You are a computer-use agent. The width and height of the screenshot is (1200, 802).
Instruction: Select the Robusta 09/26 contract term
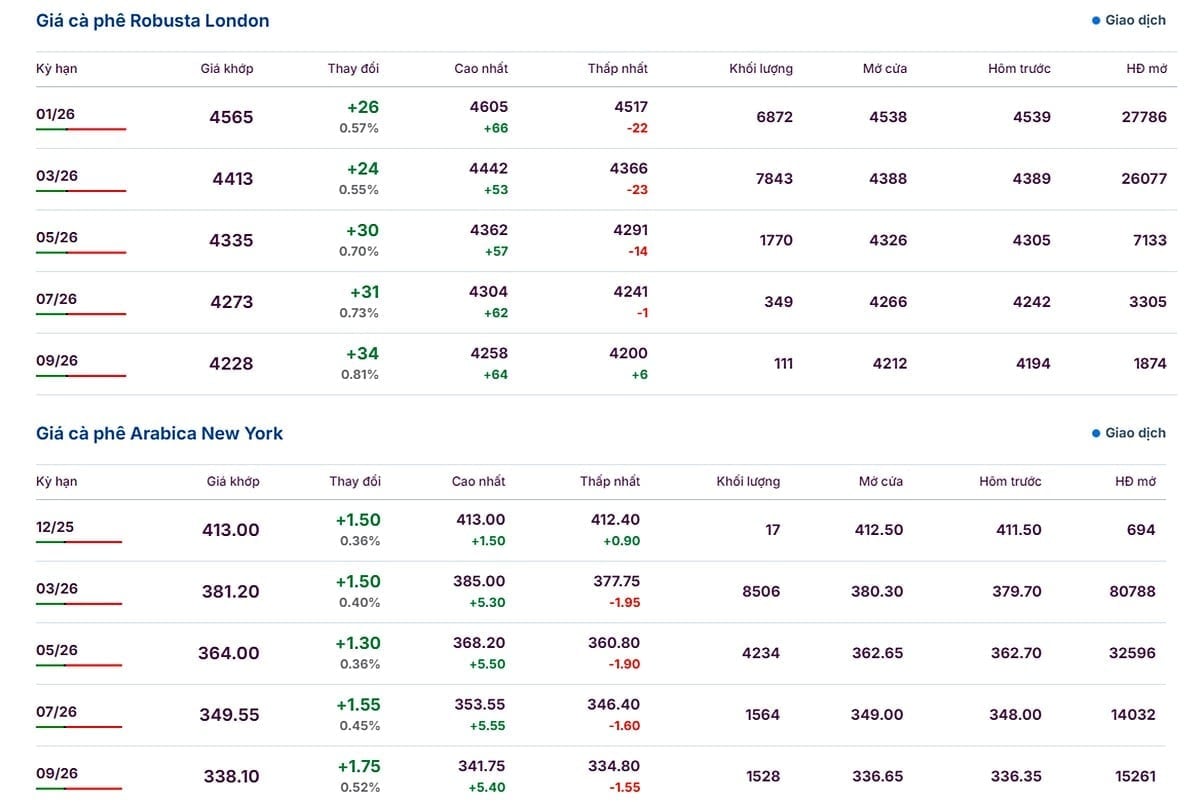coord(57,360)
